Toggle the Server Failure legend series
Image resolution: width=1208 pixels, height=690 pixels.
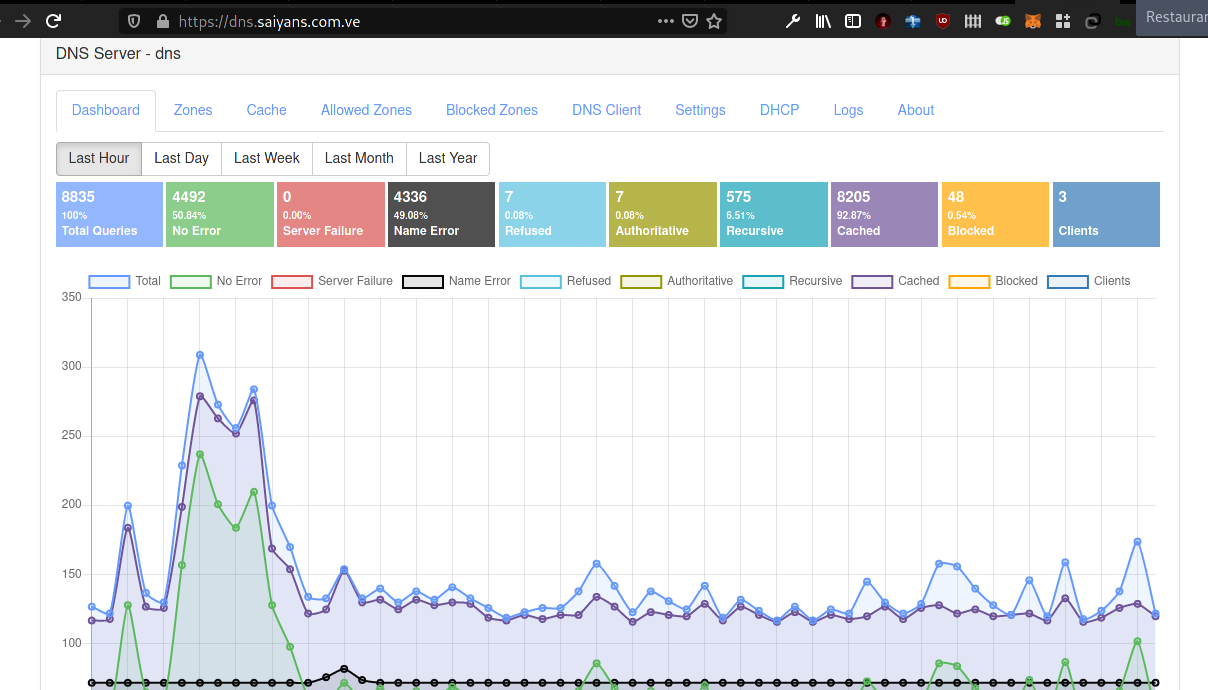[332, 281]
